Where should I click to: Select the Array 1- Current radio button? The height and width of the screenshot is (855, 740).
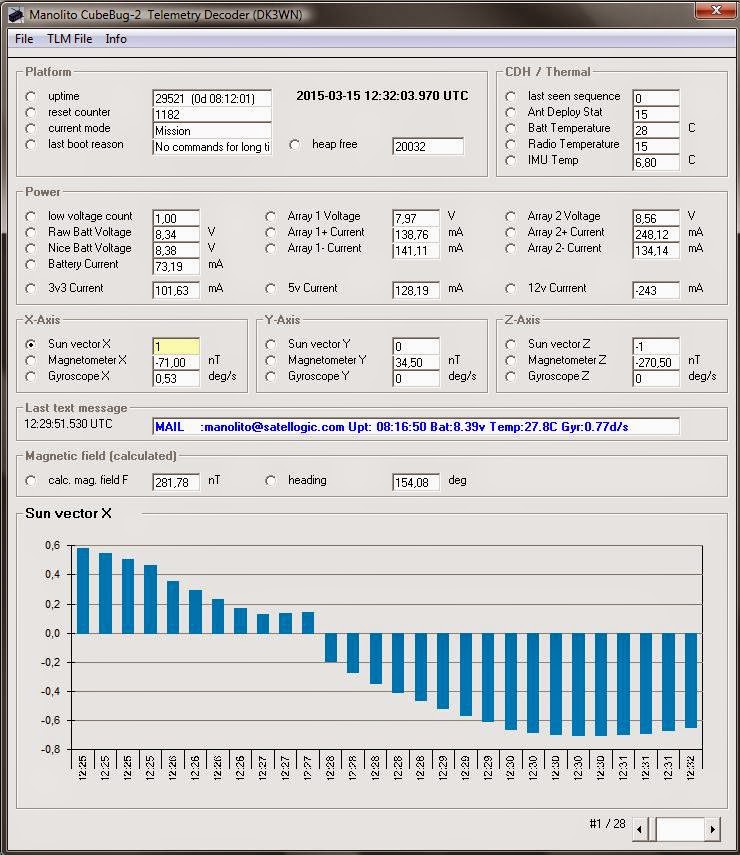(270, 249)
